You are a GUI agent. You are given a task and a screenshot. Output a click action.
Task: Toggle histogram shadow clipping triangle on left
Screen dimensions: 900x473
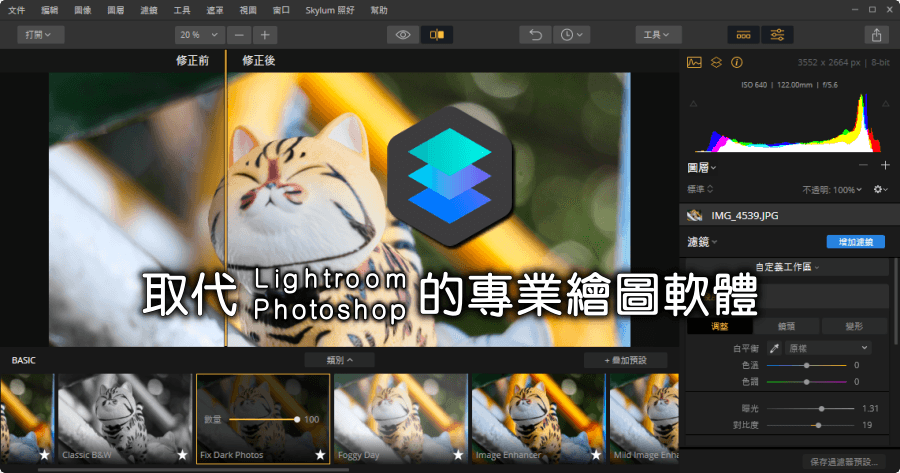pyautogui.click(x=693, y=104)
